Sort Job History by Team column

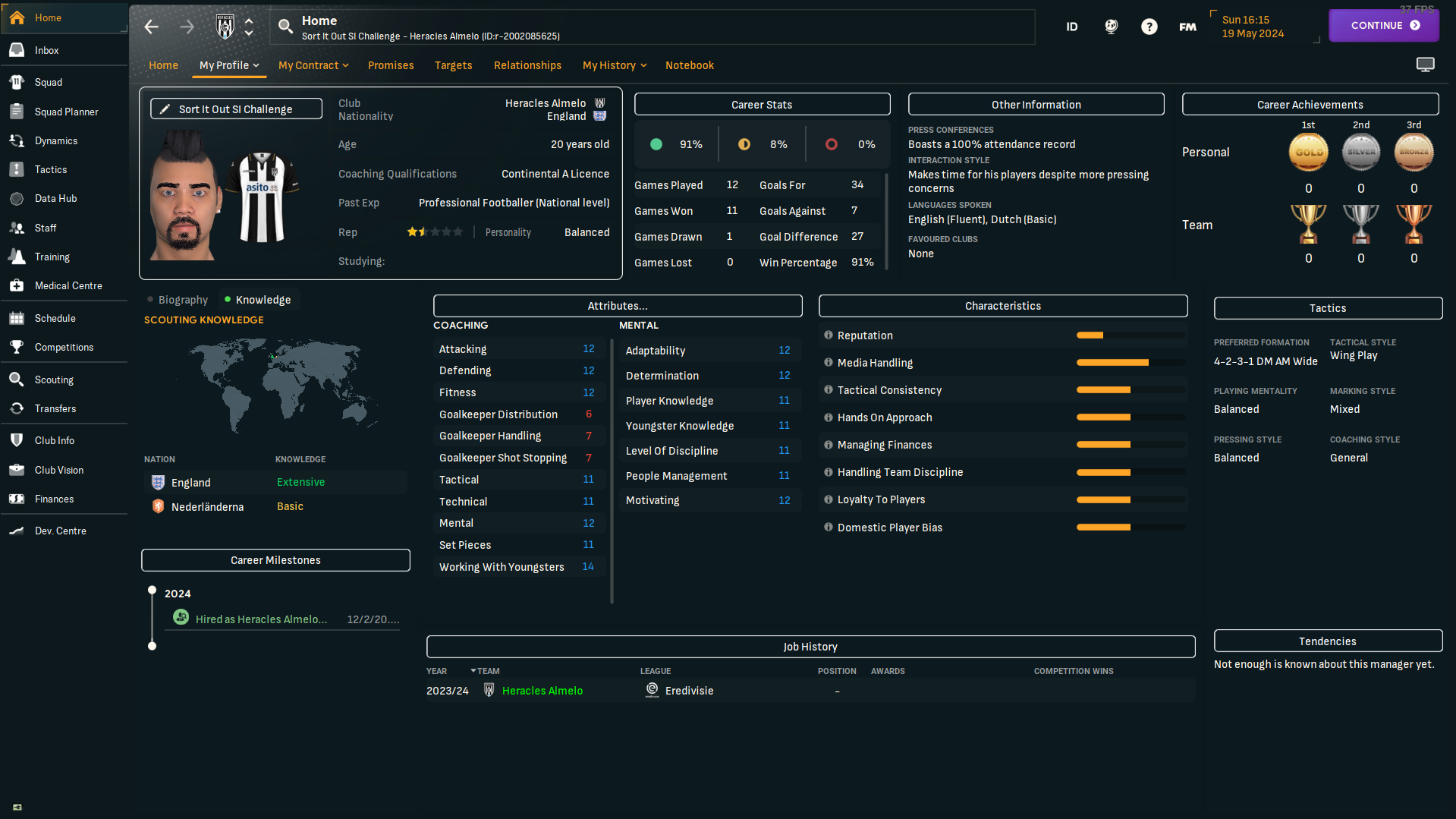tap(488, 671)
